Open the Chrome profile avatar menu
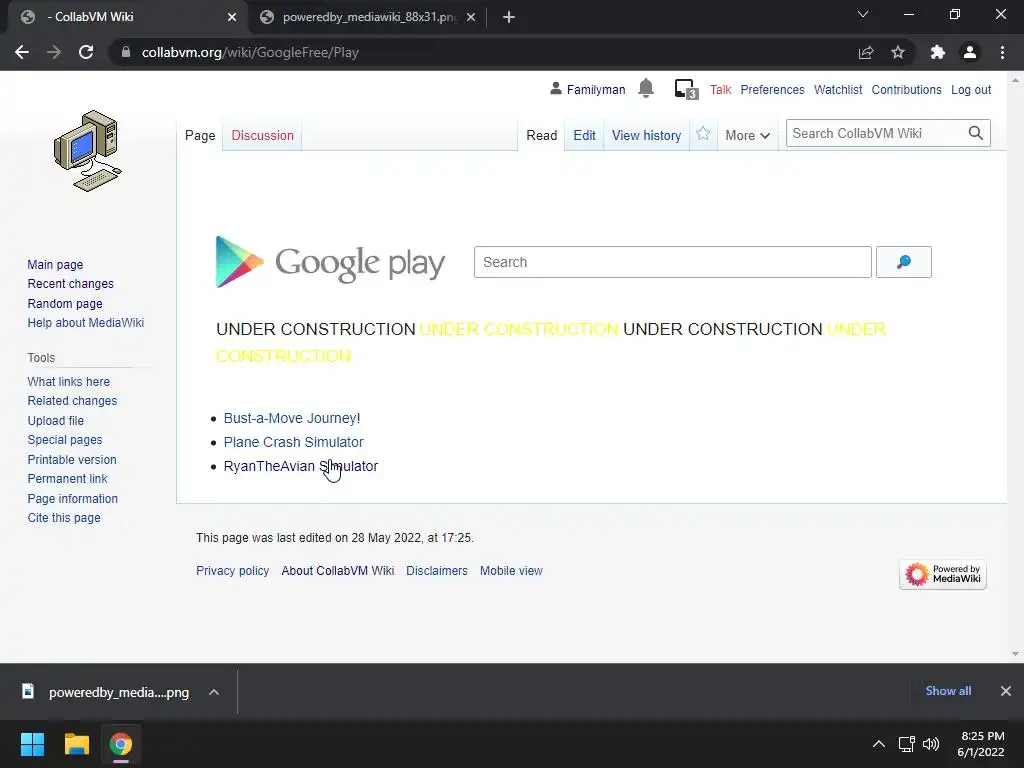Viewport: 1024px width, 768px height. [970, 52]
